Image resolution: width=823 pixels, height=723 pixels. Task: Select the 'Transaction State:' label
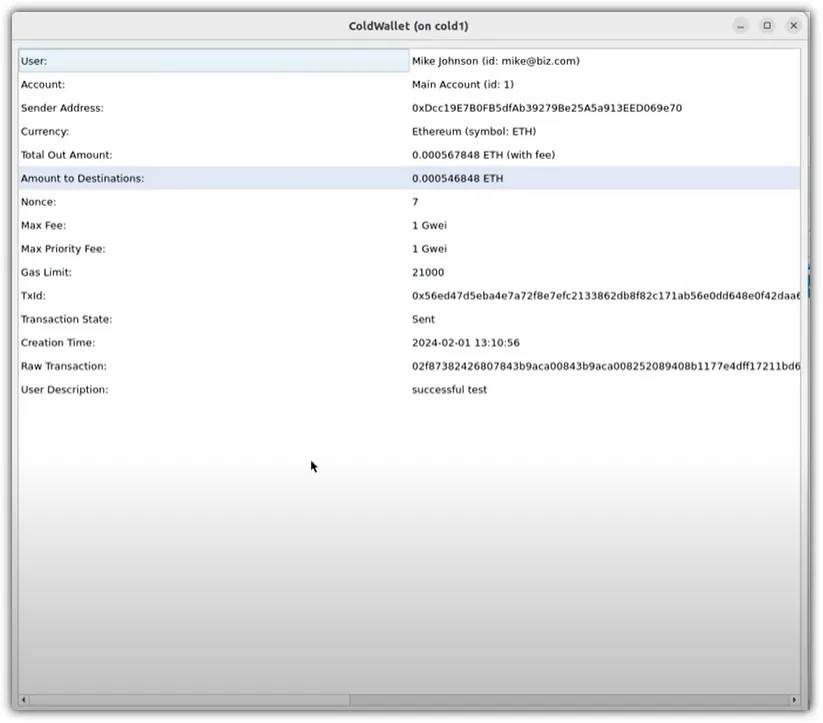(x=66, y=319)
